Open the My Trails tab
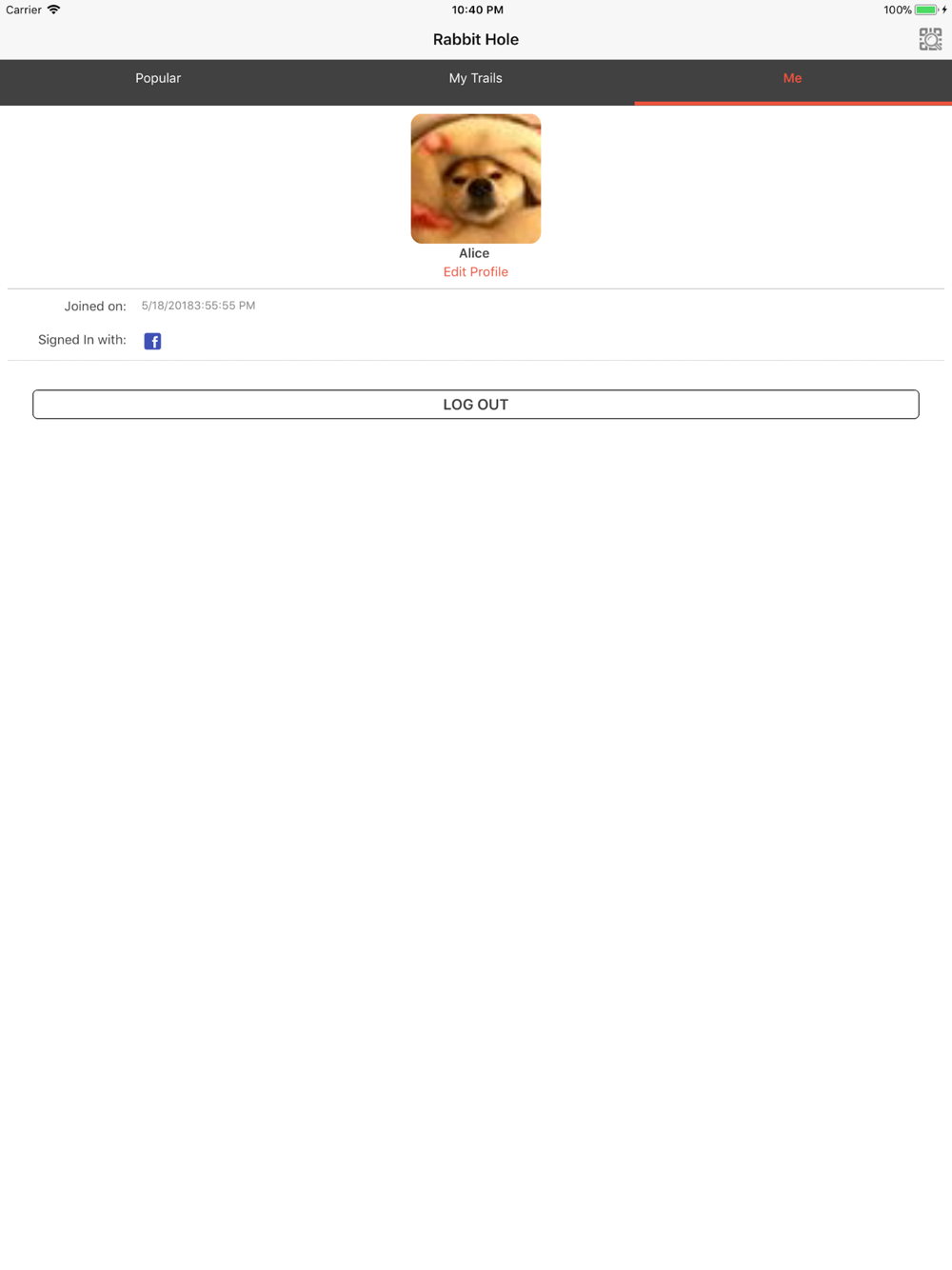952x1270 pixels. [x=476, y=79]
